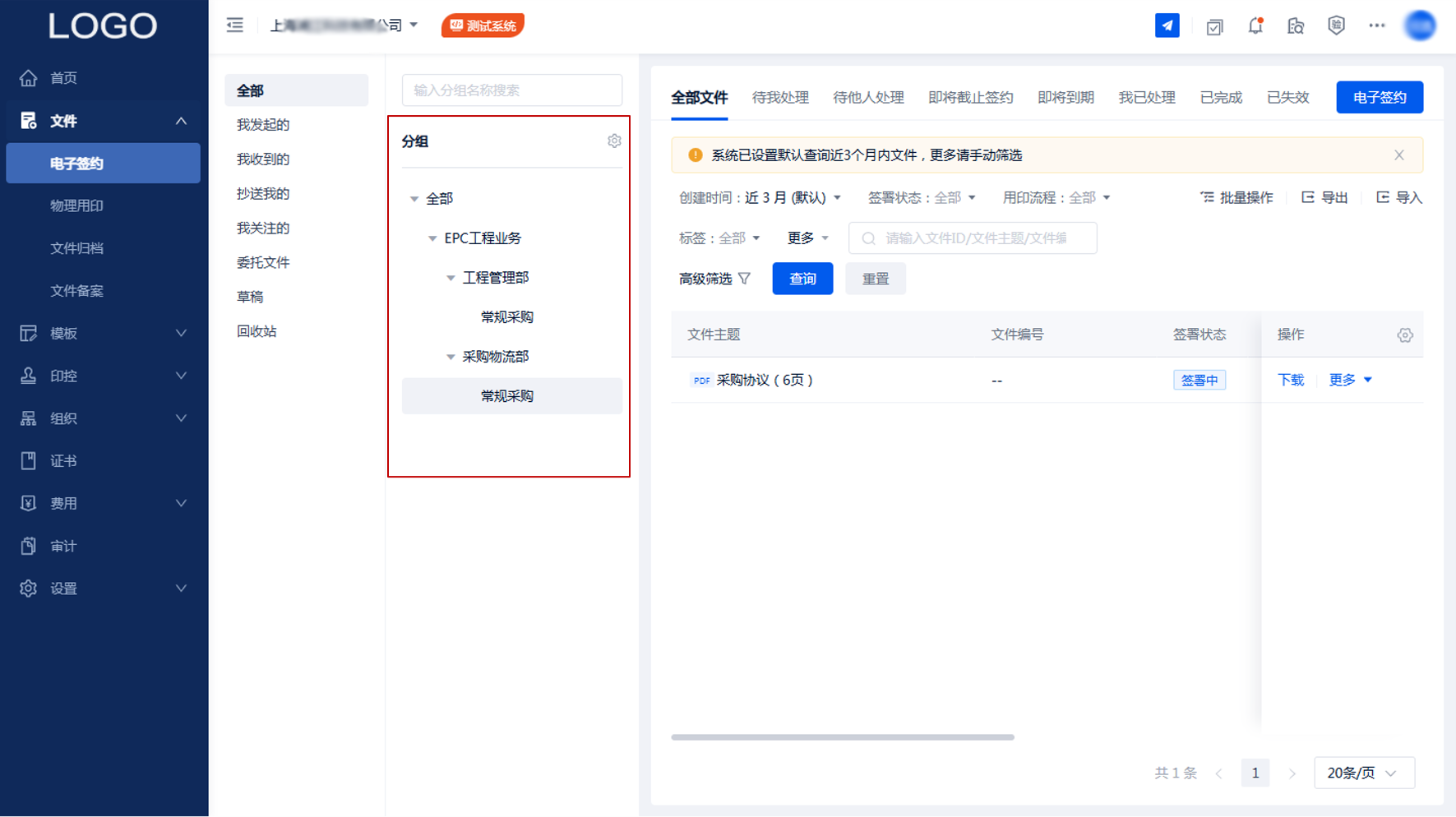Click the checklist task icon in header
Viewport: 1456px width, 817px height.
tap(1214, 26)
